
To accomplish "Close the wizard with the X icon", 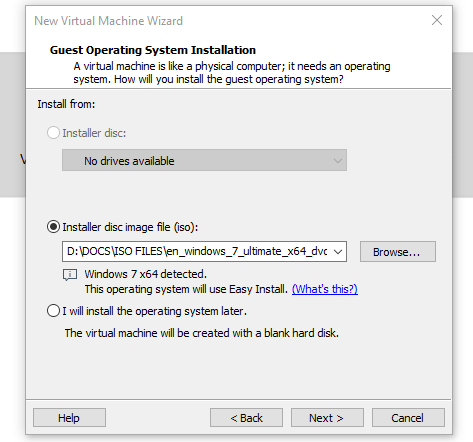I will [x=437, y=20].
